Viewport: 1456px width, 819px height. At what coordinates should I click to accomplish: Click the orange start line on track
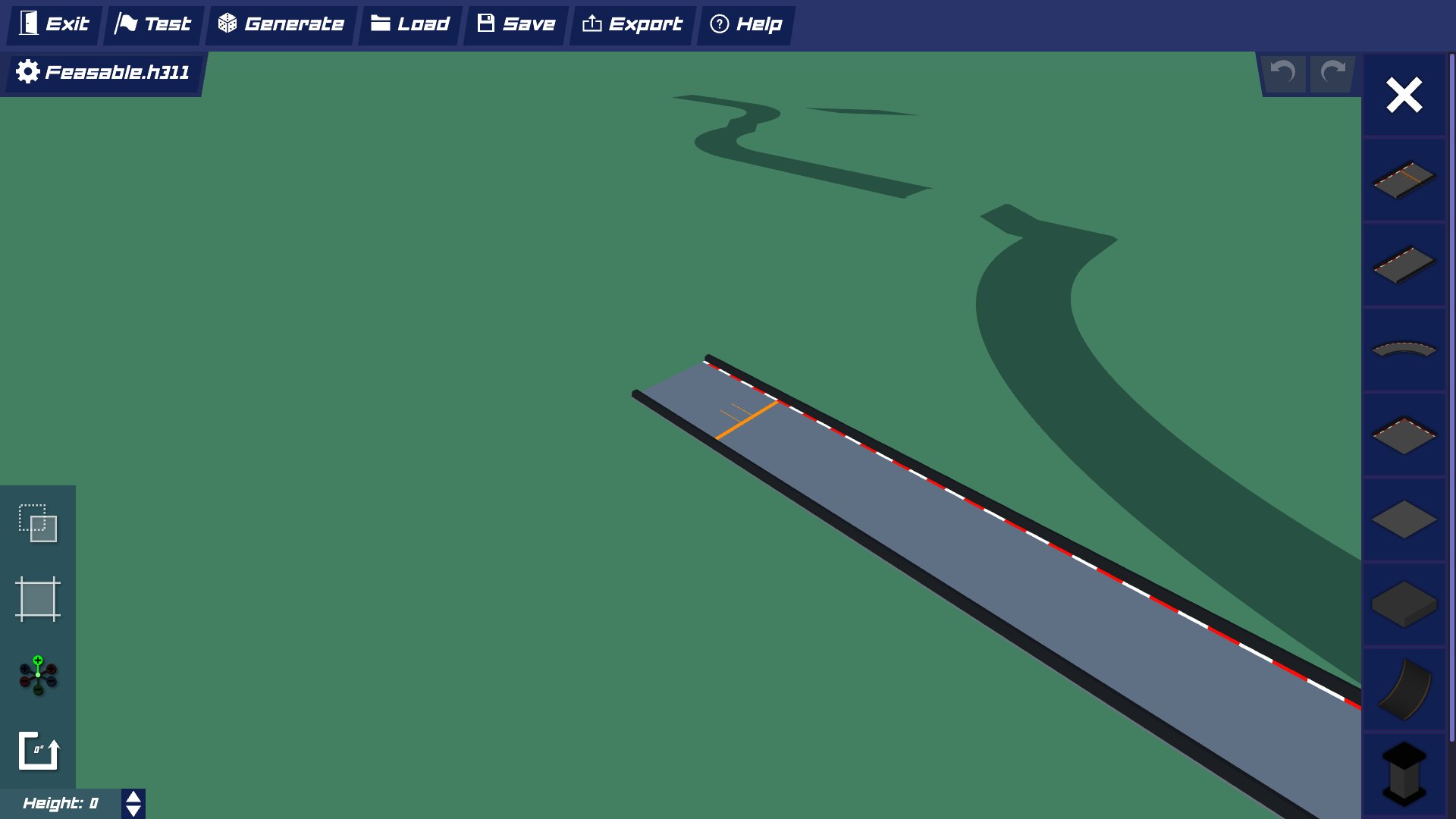tap(747, 420)
